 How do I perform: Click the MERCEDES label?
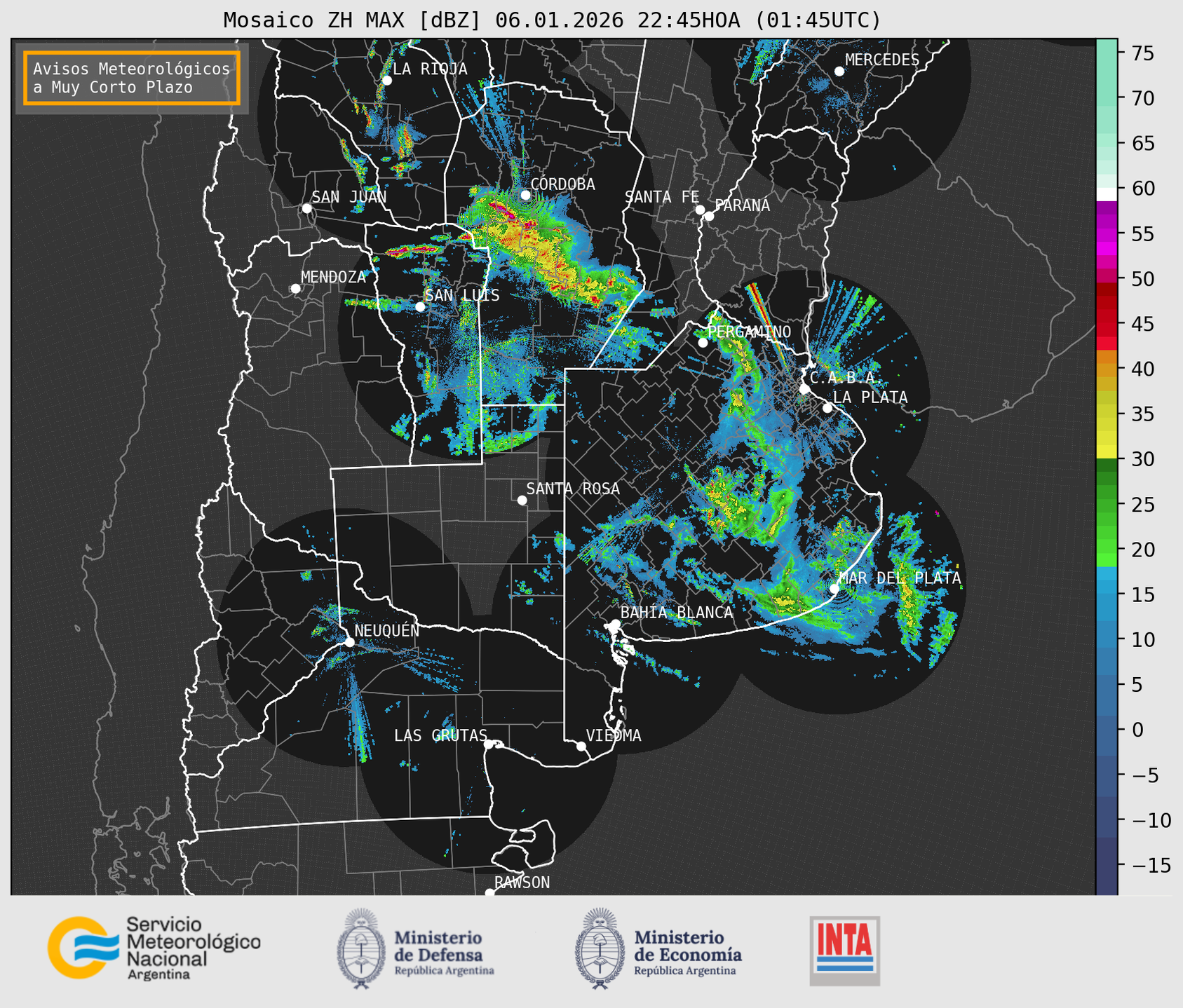(882, 60)
